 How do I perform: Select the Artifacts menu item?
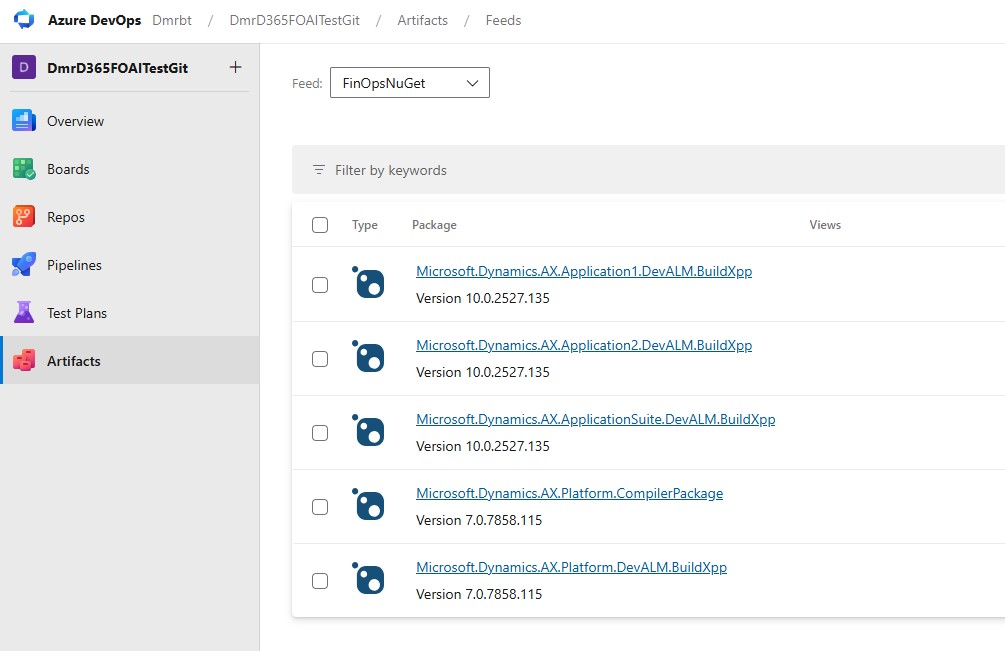(129, 361)
